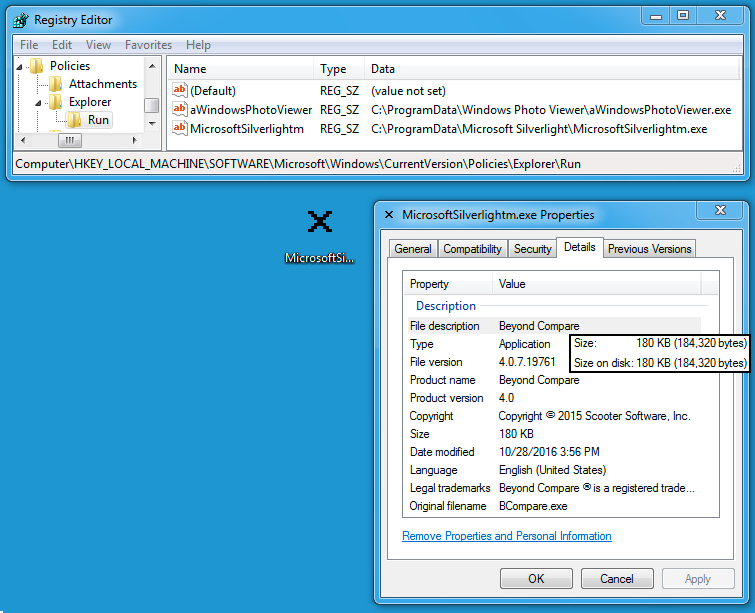Select the (Default) value name
Image resolution: width=755 pixels, height=613 pixels.
[213, 91]
